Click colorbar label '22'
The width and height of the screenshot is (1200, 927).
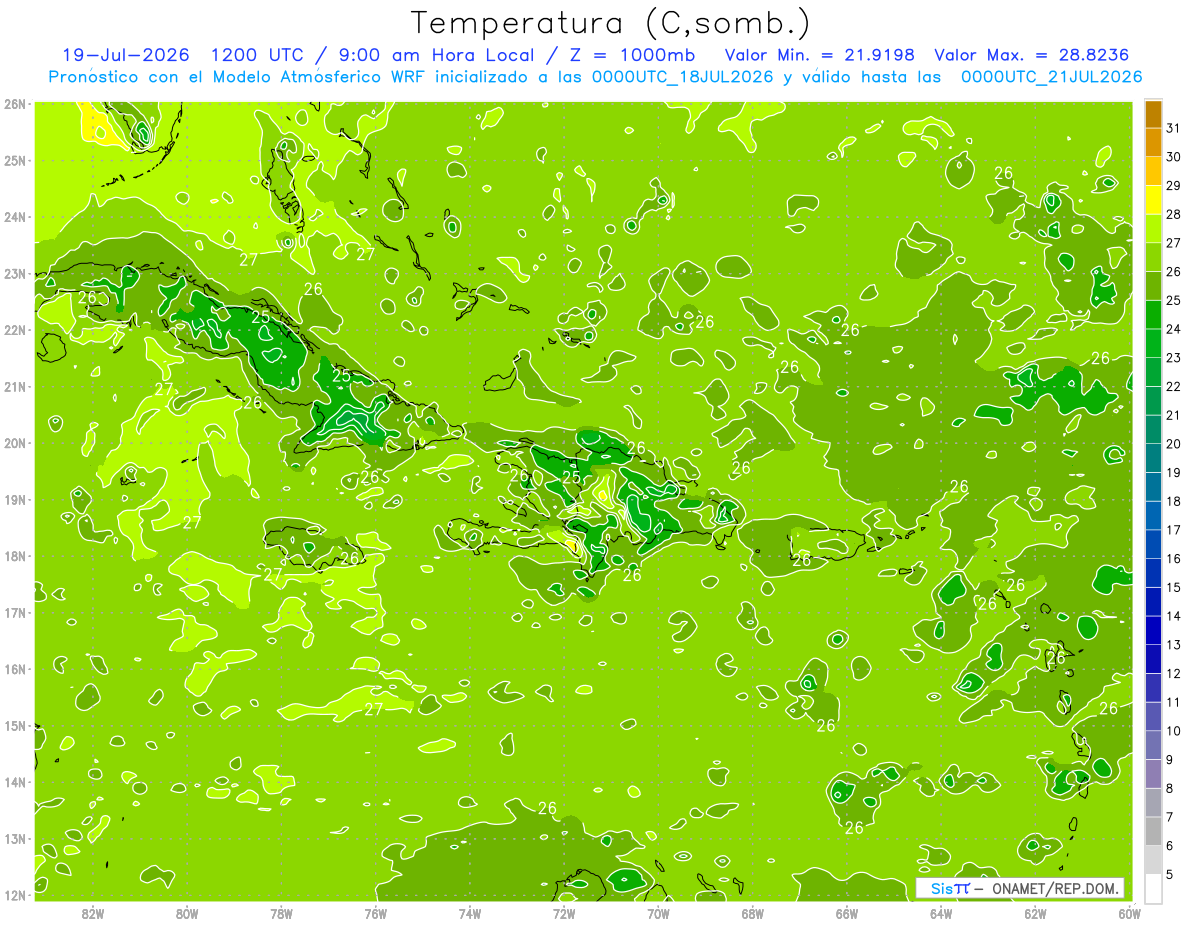coord(1174,386)
